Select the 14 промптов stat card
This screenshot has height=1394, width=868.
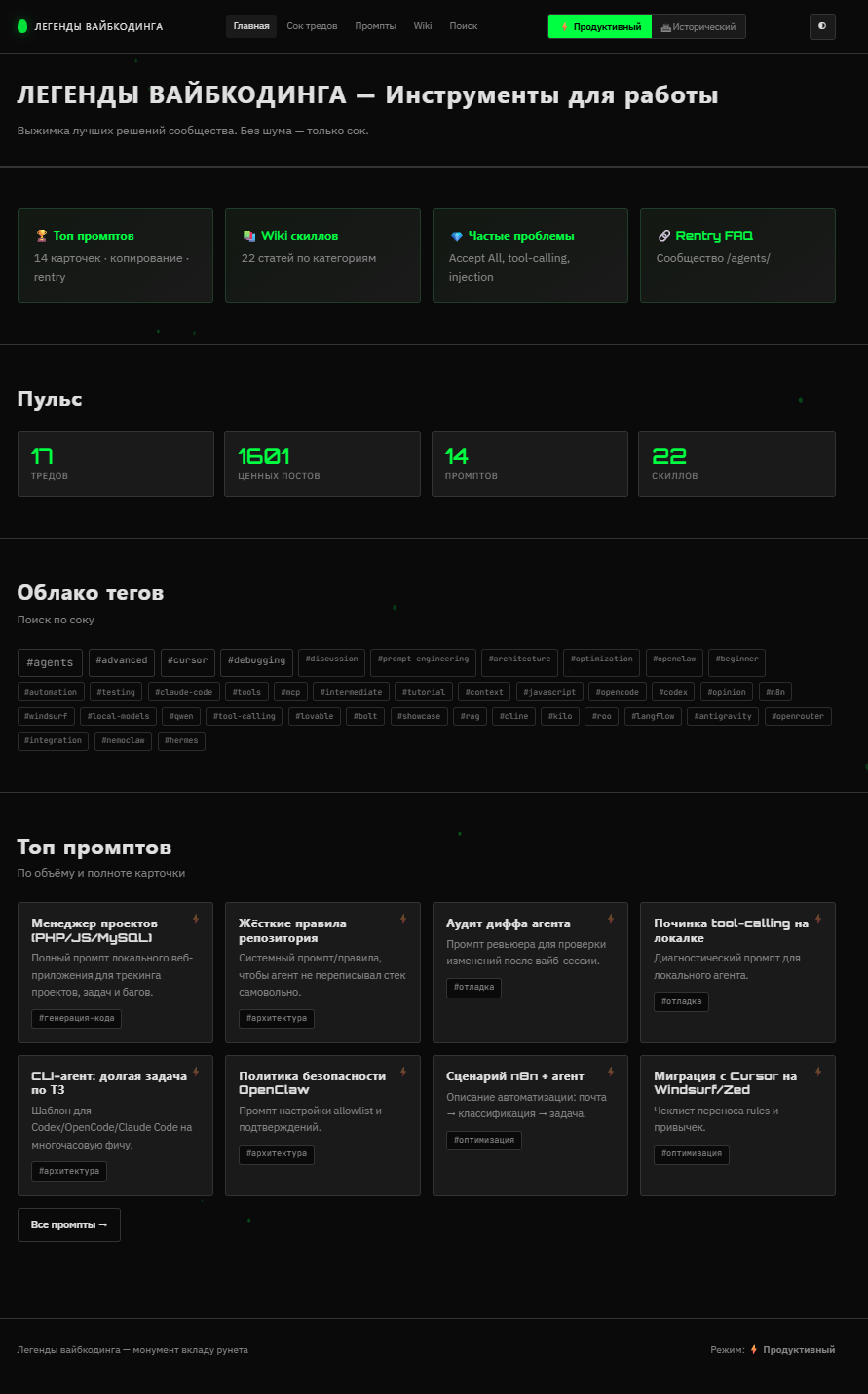[x=530, y=464]
